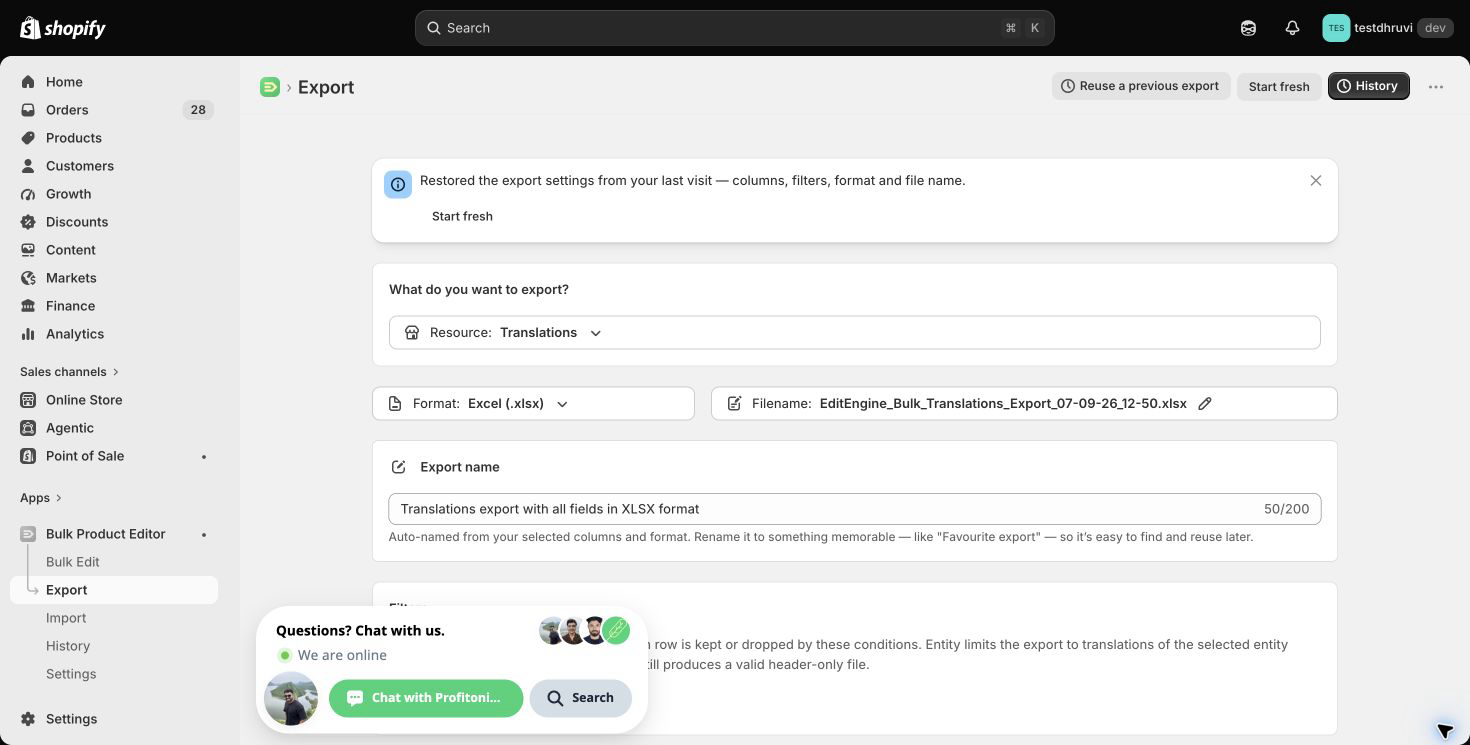Image resolution: width=1470 pixels, height=745 pixels.
Task: Click Start fresh link in the banner
Action: 462,216
